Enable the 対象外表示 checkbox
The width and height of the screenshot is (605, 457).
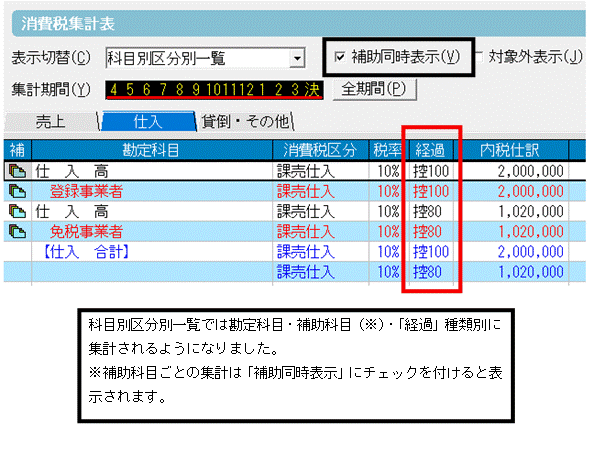[x=479, y=57]
